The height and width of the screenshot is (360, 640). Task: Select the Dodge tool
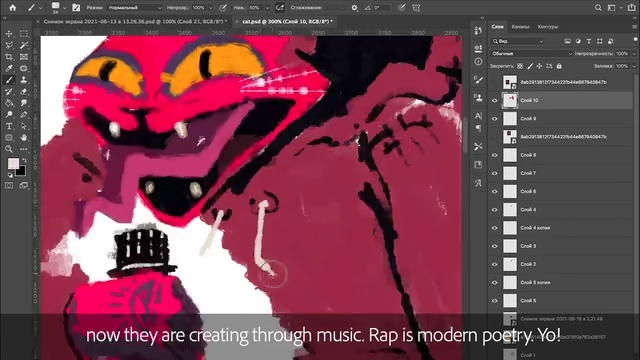pos(9,114)
